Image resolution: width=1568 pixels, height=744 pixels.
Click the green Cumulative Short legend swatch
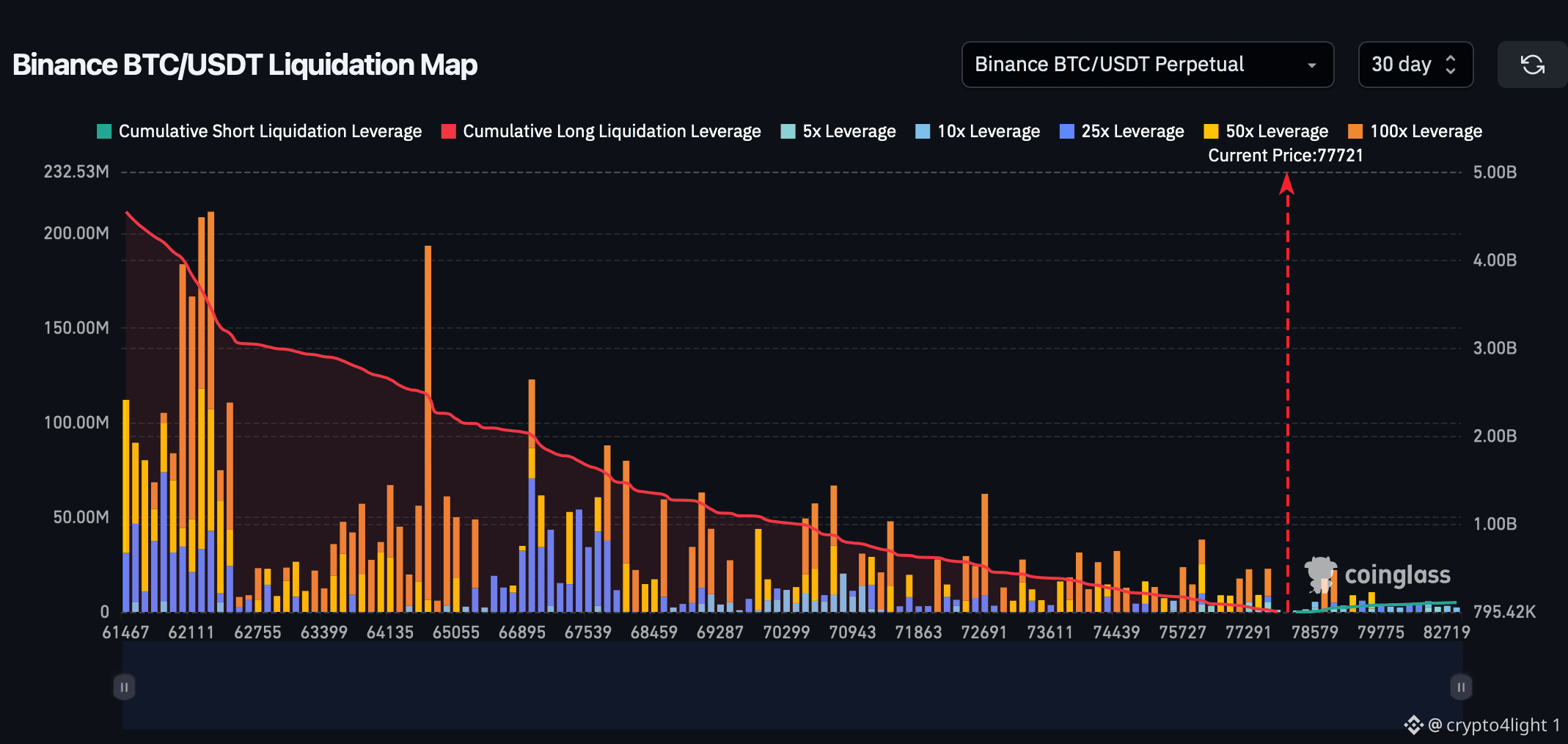(104, 131)
